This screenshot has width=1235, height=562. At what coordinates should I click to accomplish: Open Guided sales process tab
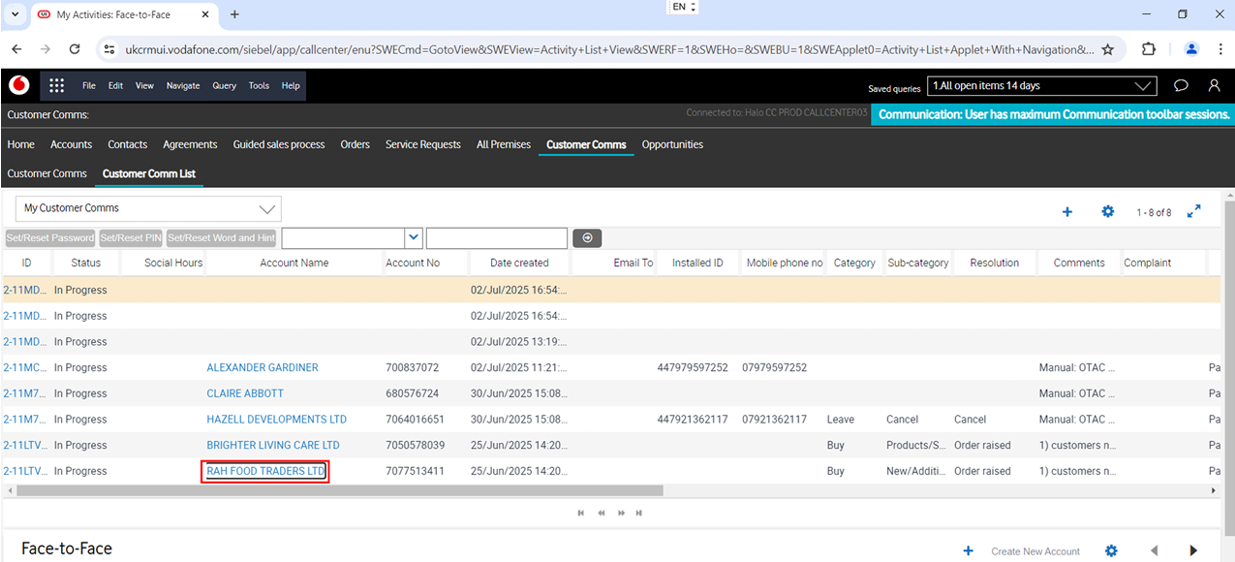279,145
